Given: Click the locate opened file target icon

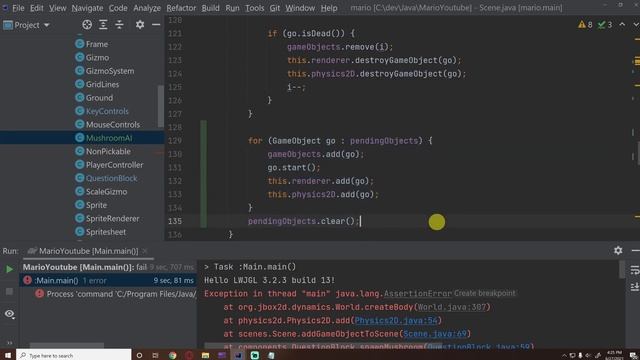Looking at the screenshot, I should click(87, 25).
